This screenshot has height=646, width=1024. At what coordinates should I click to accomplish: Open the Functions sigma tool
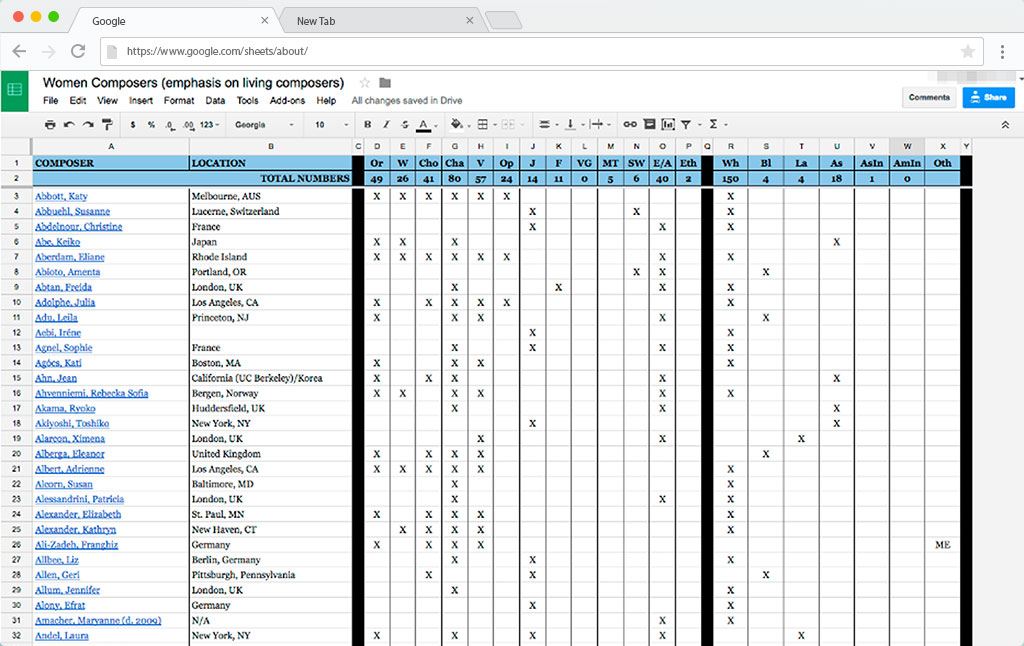[714, 124]
